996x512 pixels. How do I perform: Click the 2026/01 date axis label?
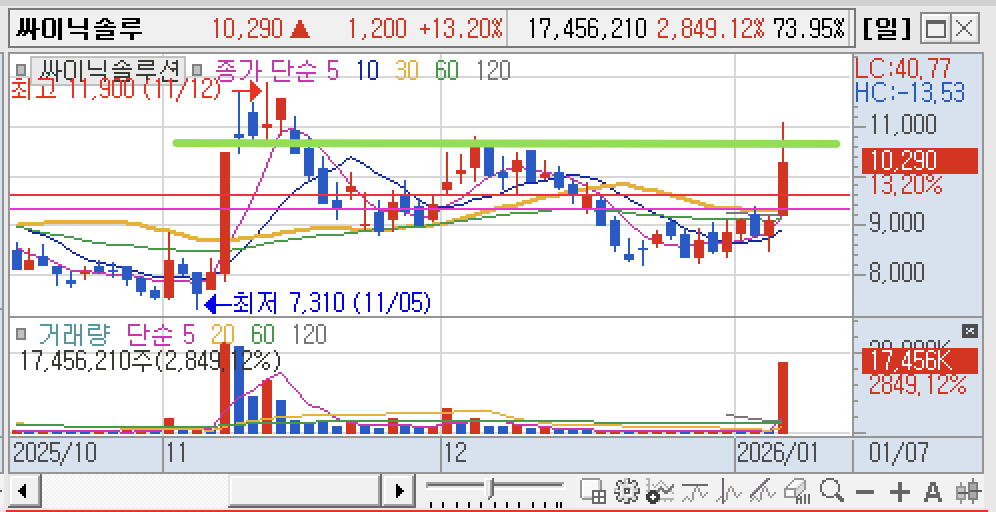tap(777, 453)
